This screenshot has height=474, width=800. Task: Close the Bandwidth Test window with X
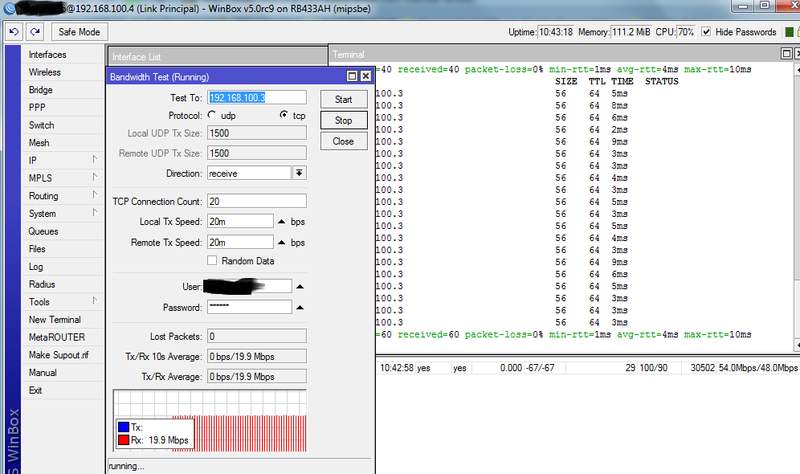point(366,76)
